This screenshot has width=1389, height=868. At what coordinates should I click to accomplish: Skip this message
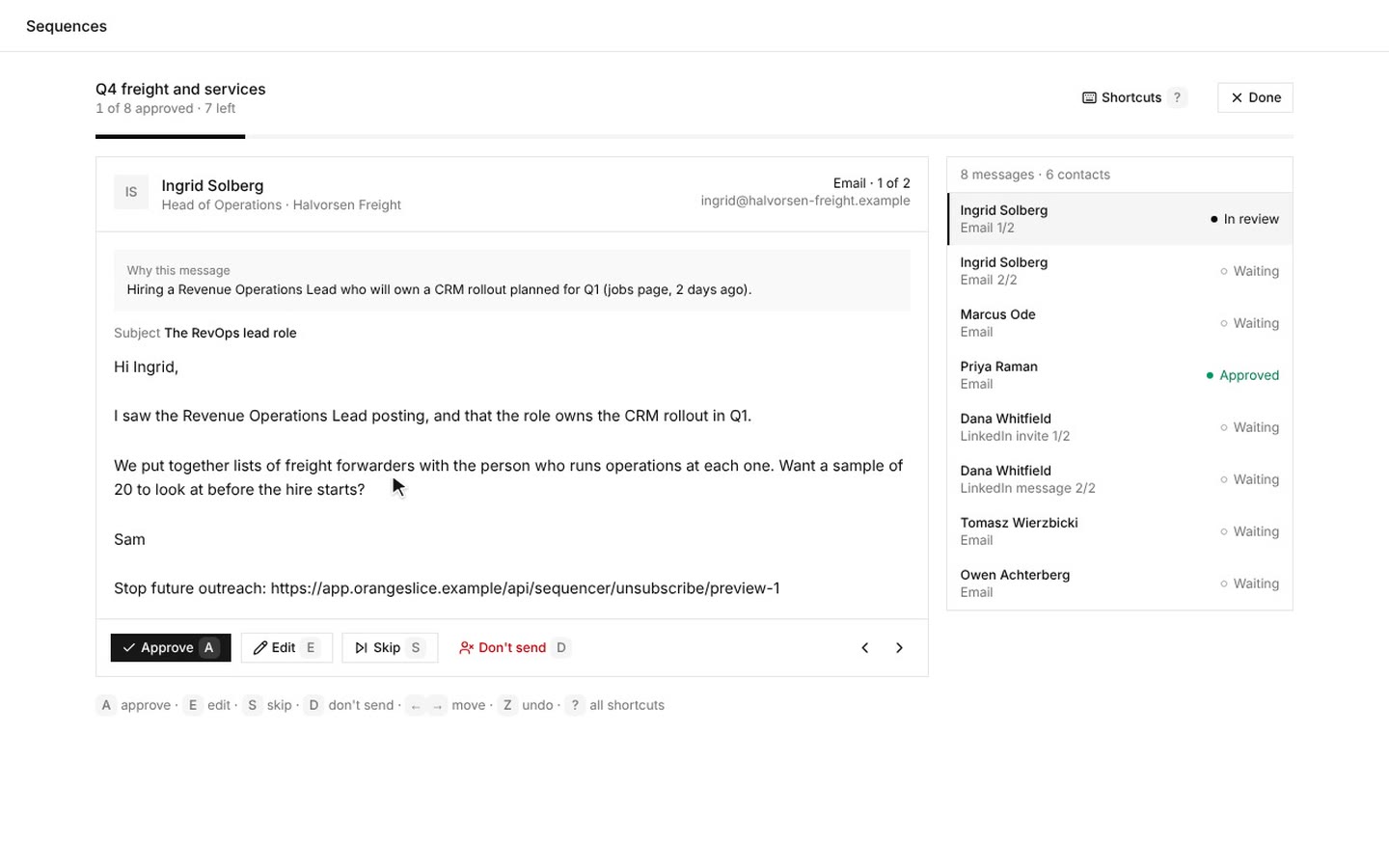click(x=390, y=648)
